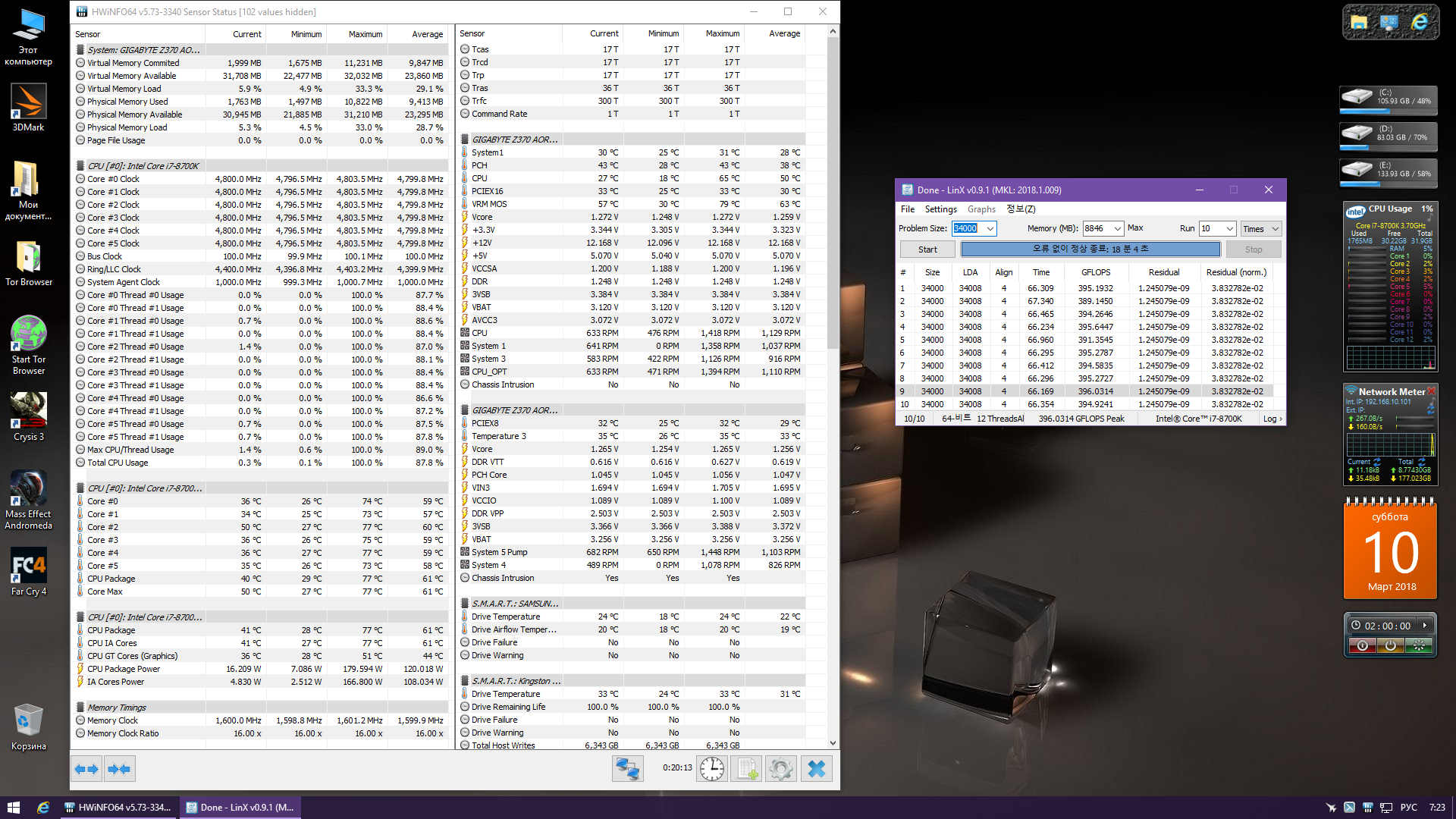Click the red shutdown timer button
1456x819 pixels.
[1363, 645]
